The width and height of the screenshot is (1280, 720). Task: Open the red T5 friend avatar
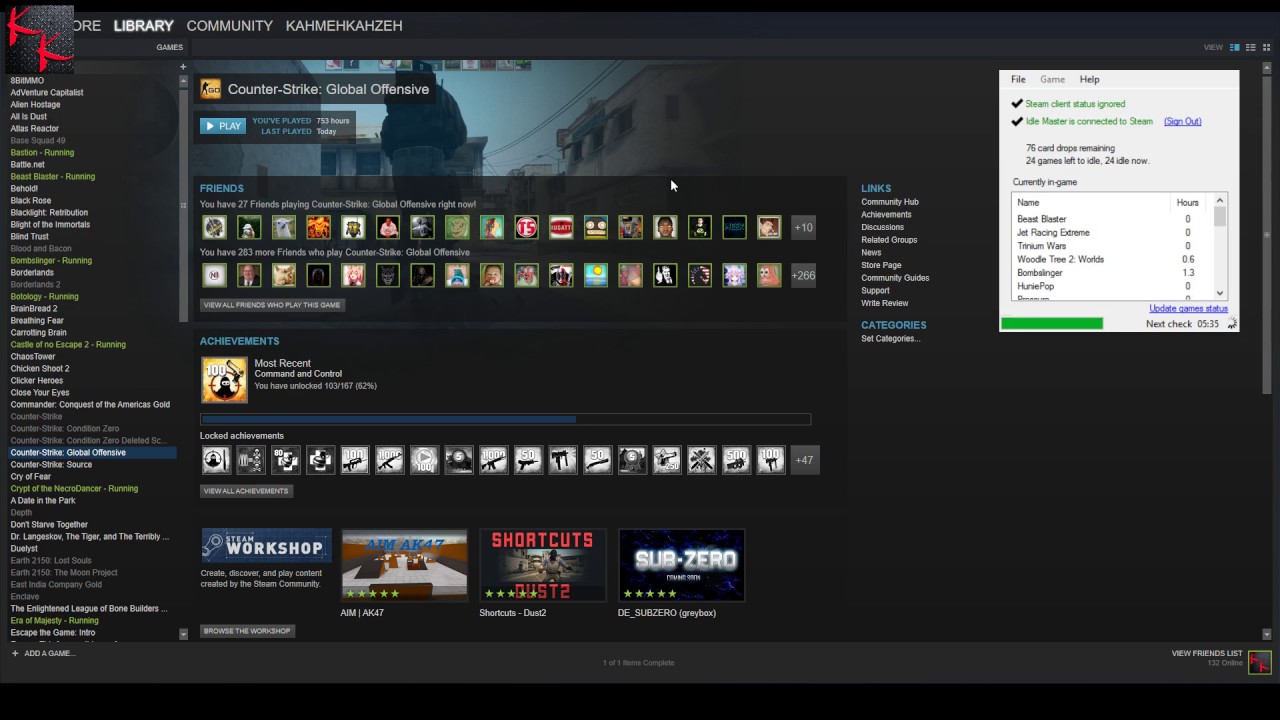(x=527, y=227)
